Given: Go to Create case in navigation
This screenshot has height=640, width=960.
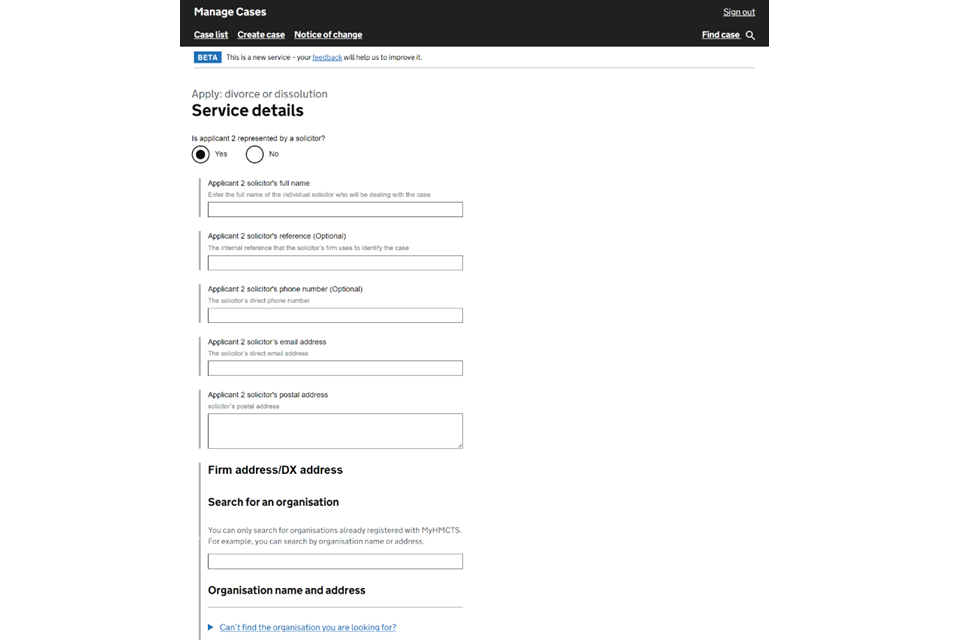Looking at the screenshot, I should (x=261, y=35).
